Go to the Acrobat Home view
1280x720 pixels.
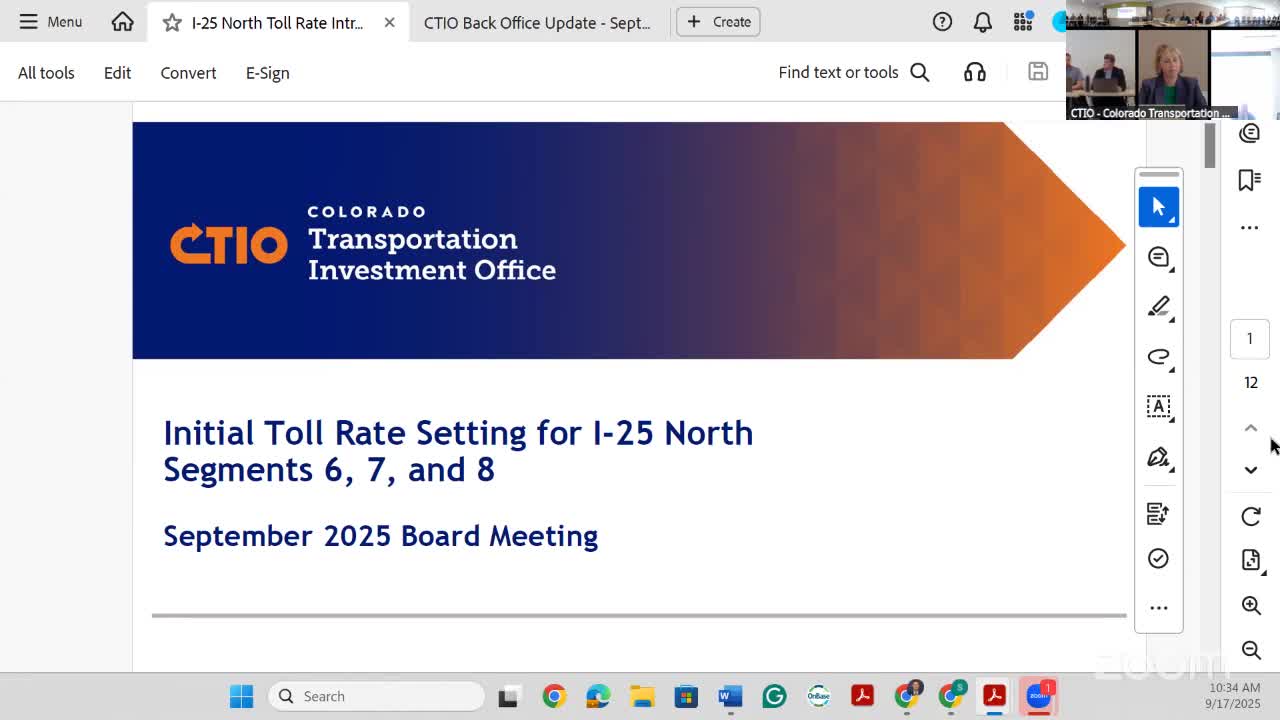click(122, 22)
